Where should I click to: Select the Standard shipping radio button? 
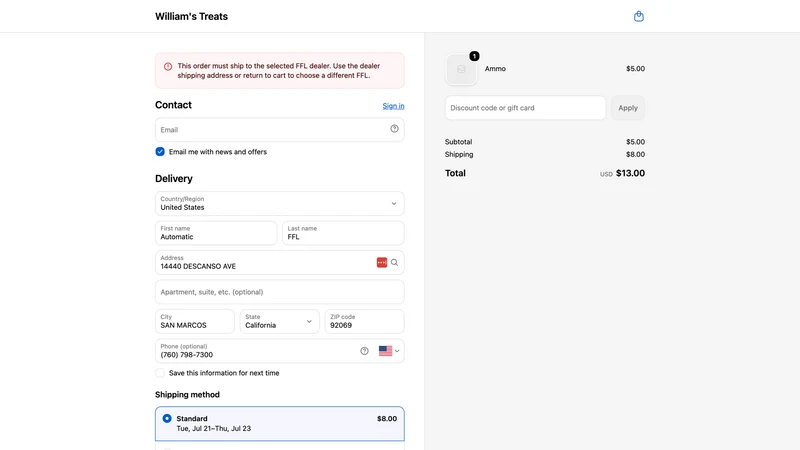pos(167,418)
